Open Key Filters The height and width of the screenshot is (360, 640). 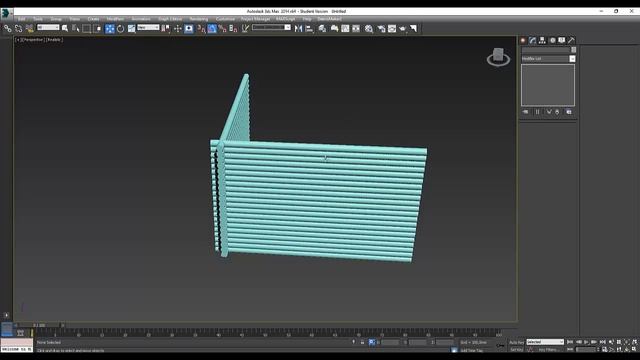tap(548, 349)
